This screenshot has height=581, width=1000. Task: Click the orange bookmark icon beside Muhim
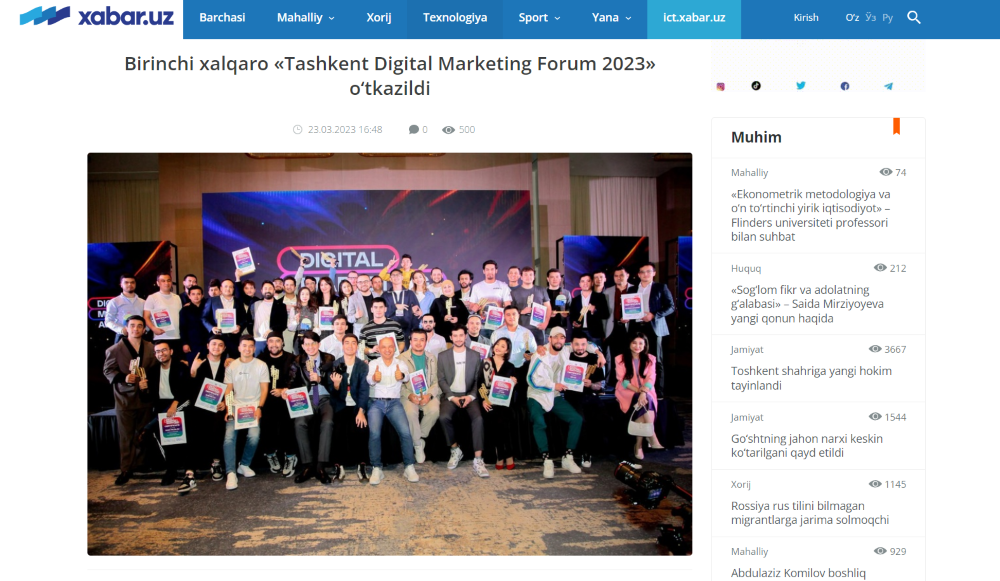(x=896, y=126)
